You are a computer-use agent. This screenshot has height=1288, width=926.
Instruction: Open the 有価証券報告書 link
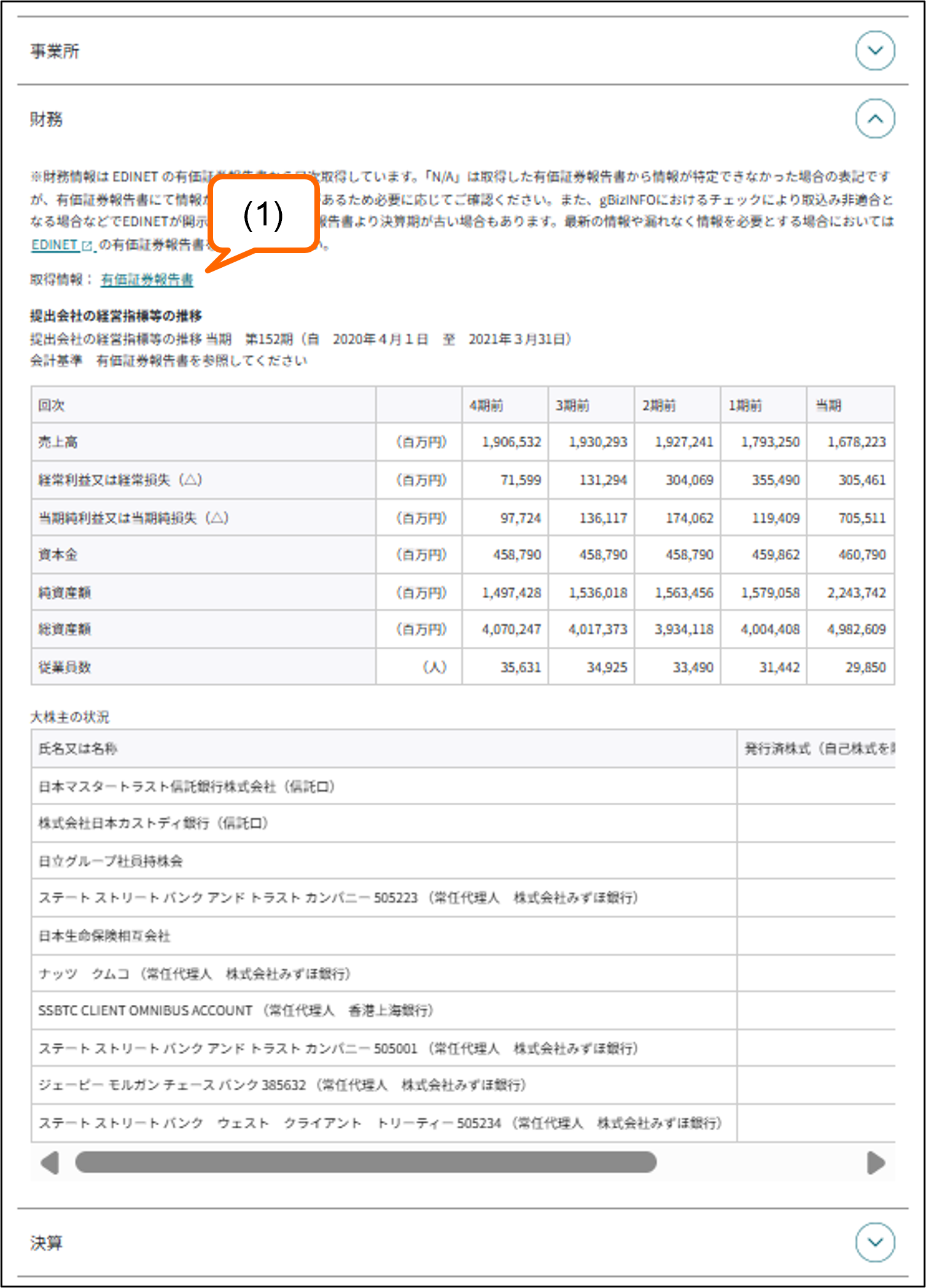pos(147,280)
